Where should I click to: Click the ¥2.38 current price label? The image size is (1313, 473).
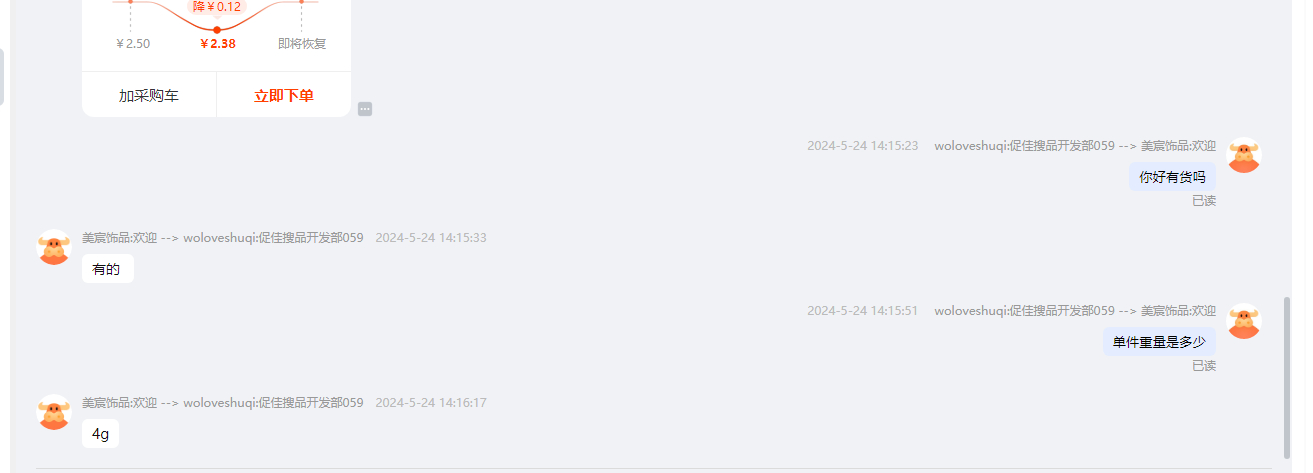click(x=218, y=44)
